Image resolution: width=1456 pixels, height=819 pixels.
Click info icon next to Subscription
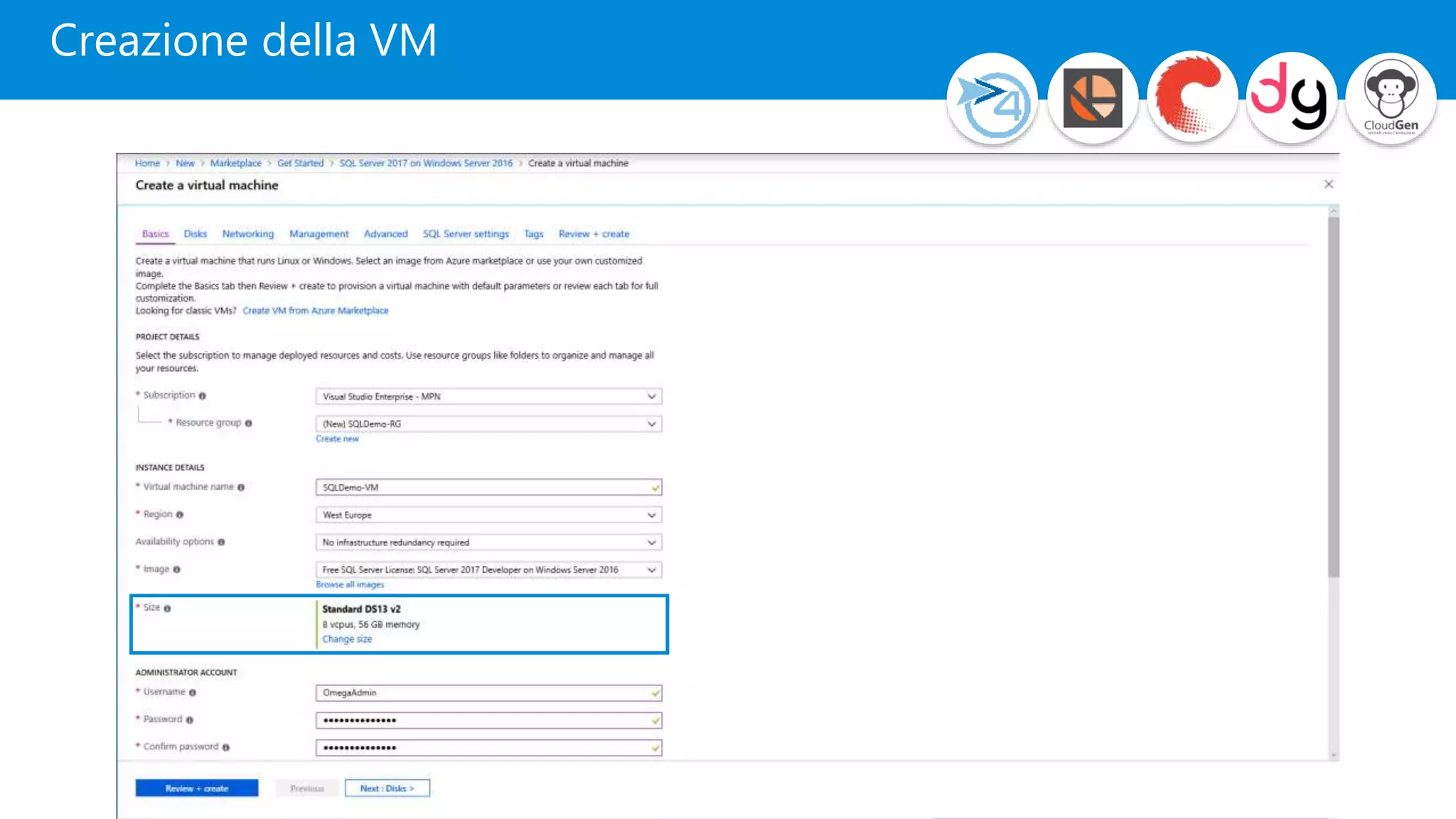[203, 396]
